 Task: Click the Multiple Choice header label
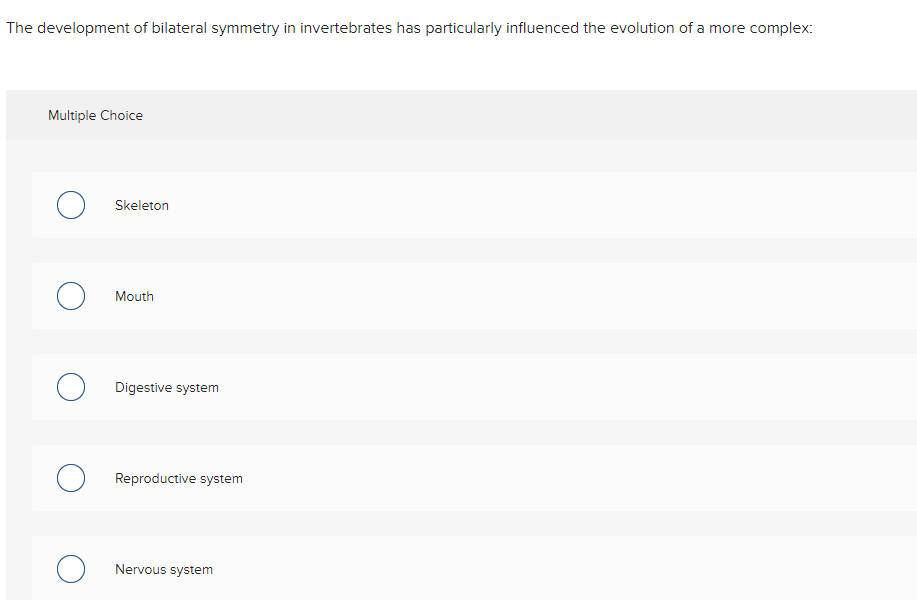95,115
